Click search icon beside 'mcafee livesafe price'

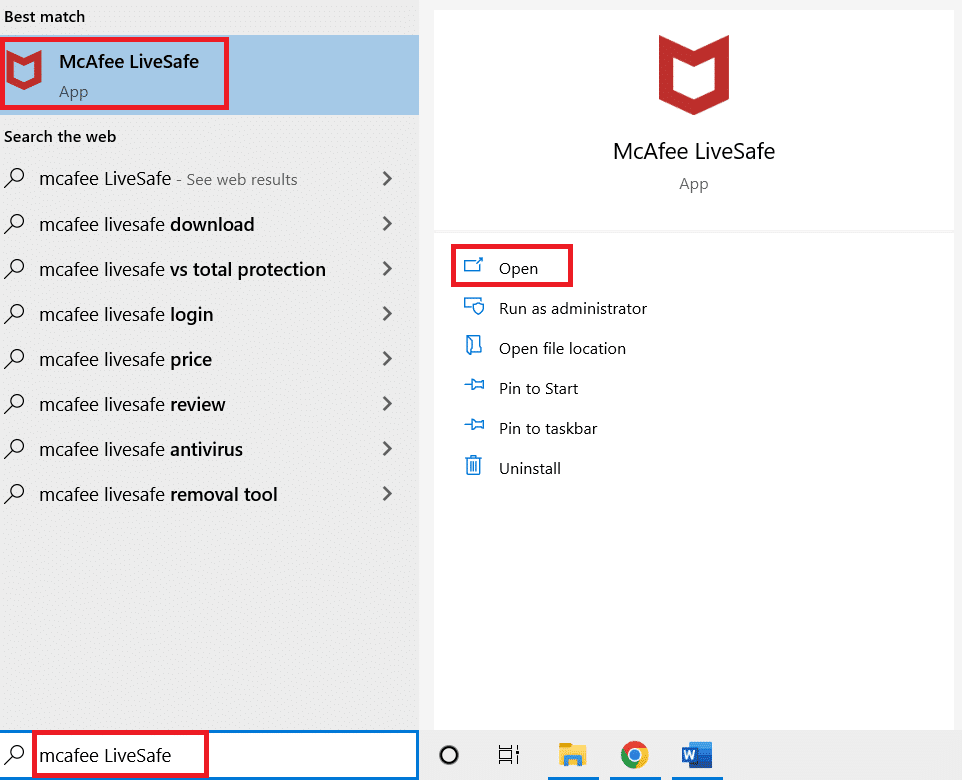[14, 359]
